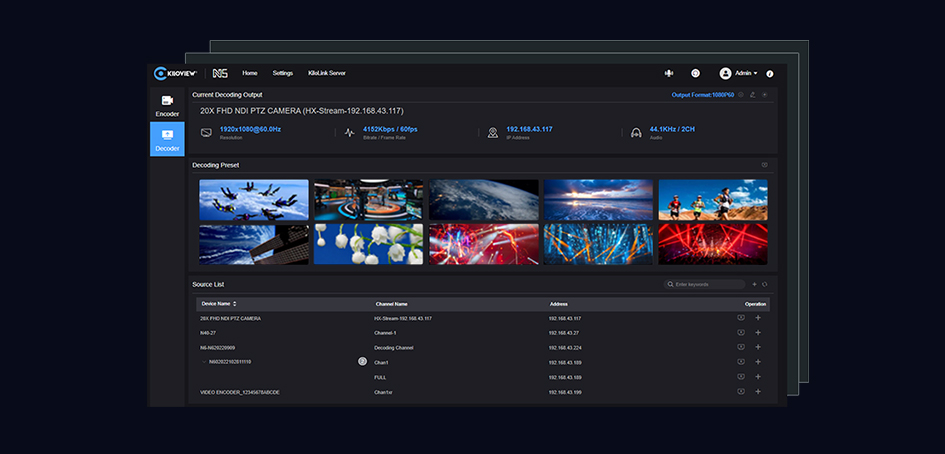Viewport: 945px width, 454px height.
Task: Collapse the N602022102811110 tree row
Action: coord(204,362)
